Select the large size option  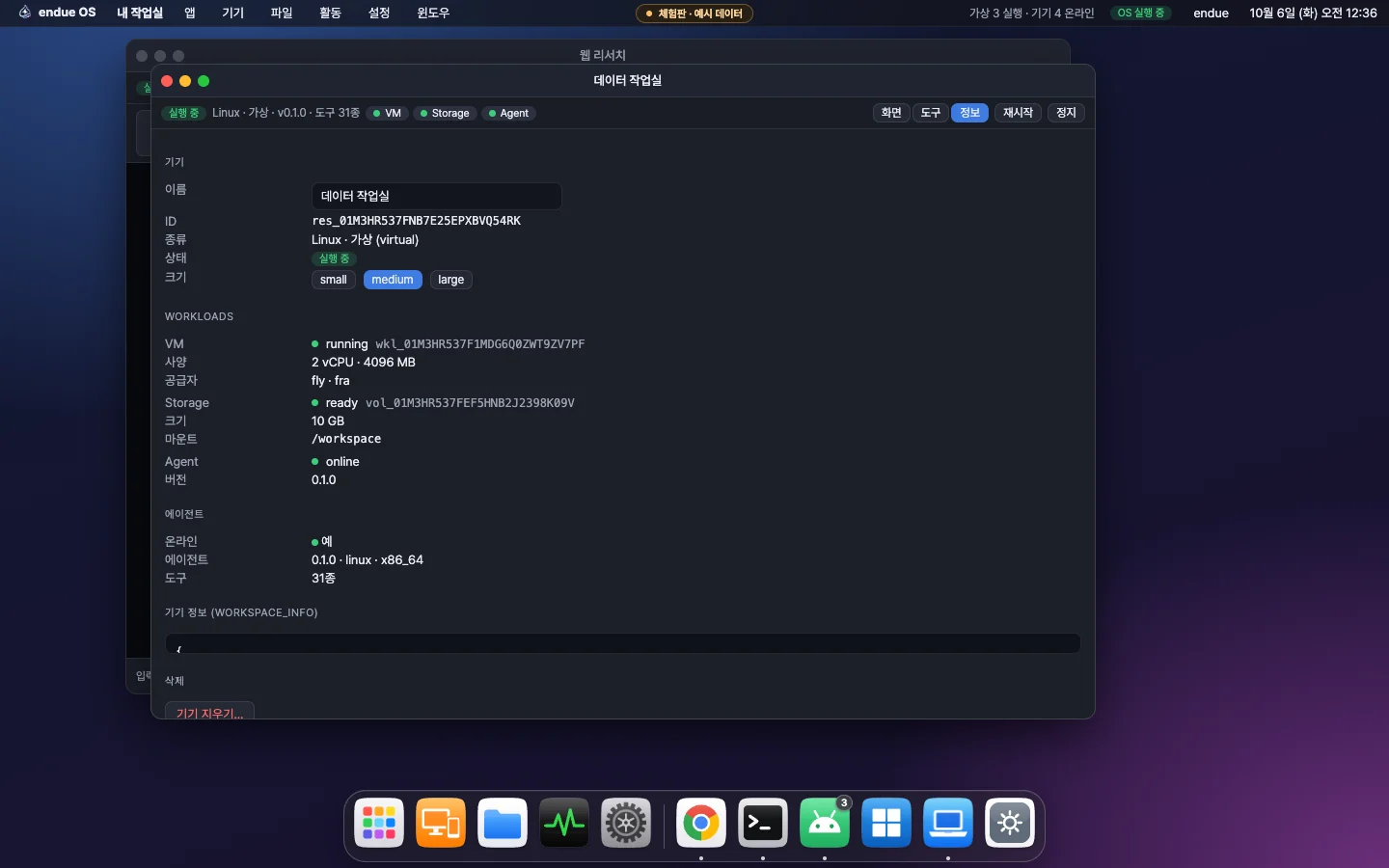[x=451, y=280]
